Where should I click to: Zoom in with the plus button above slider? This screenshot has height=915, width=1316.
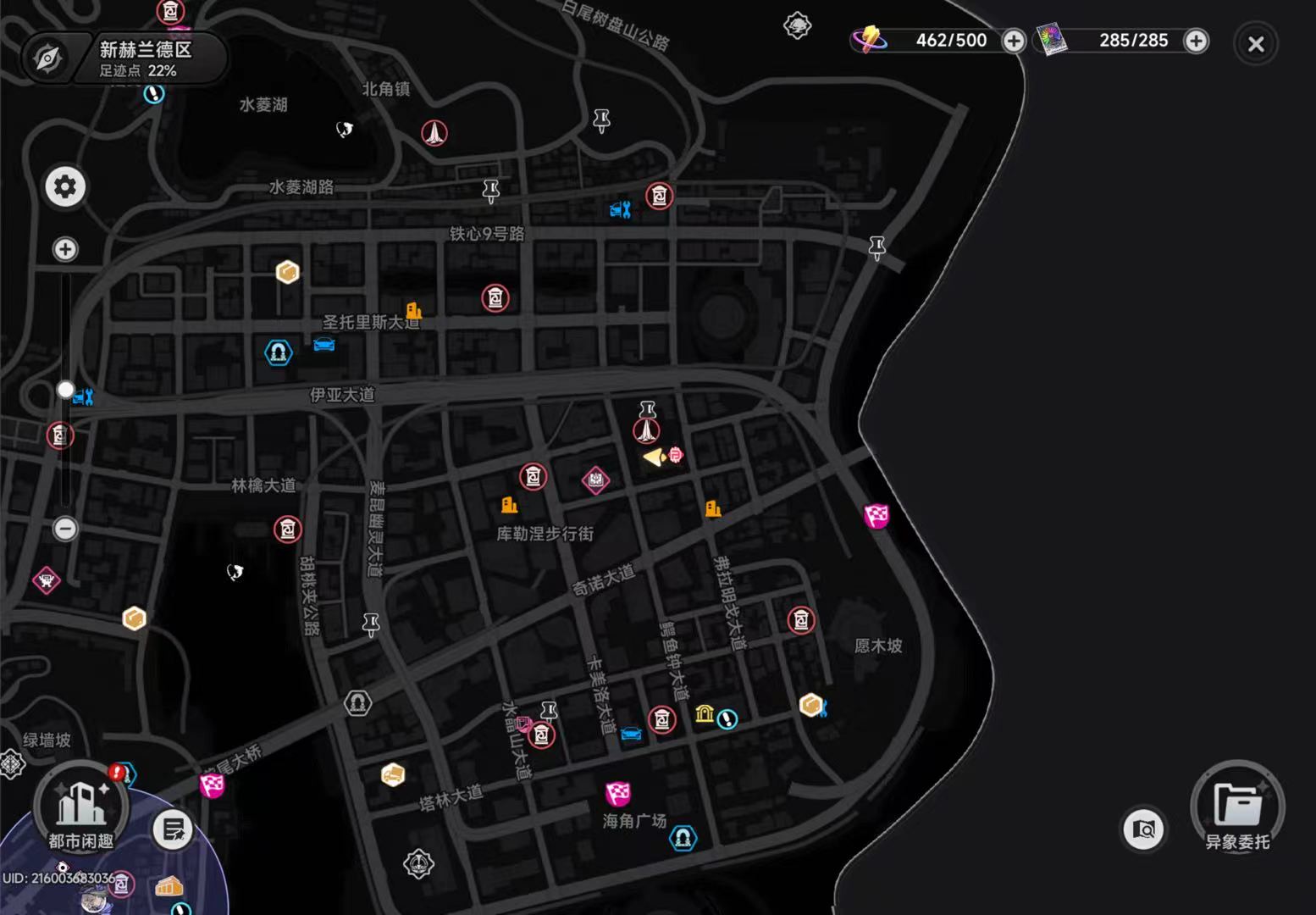click(65, 249)
